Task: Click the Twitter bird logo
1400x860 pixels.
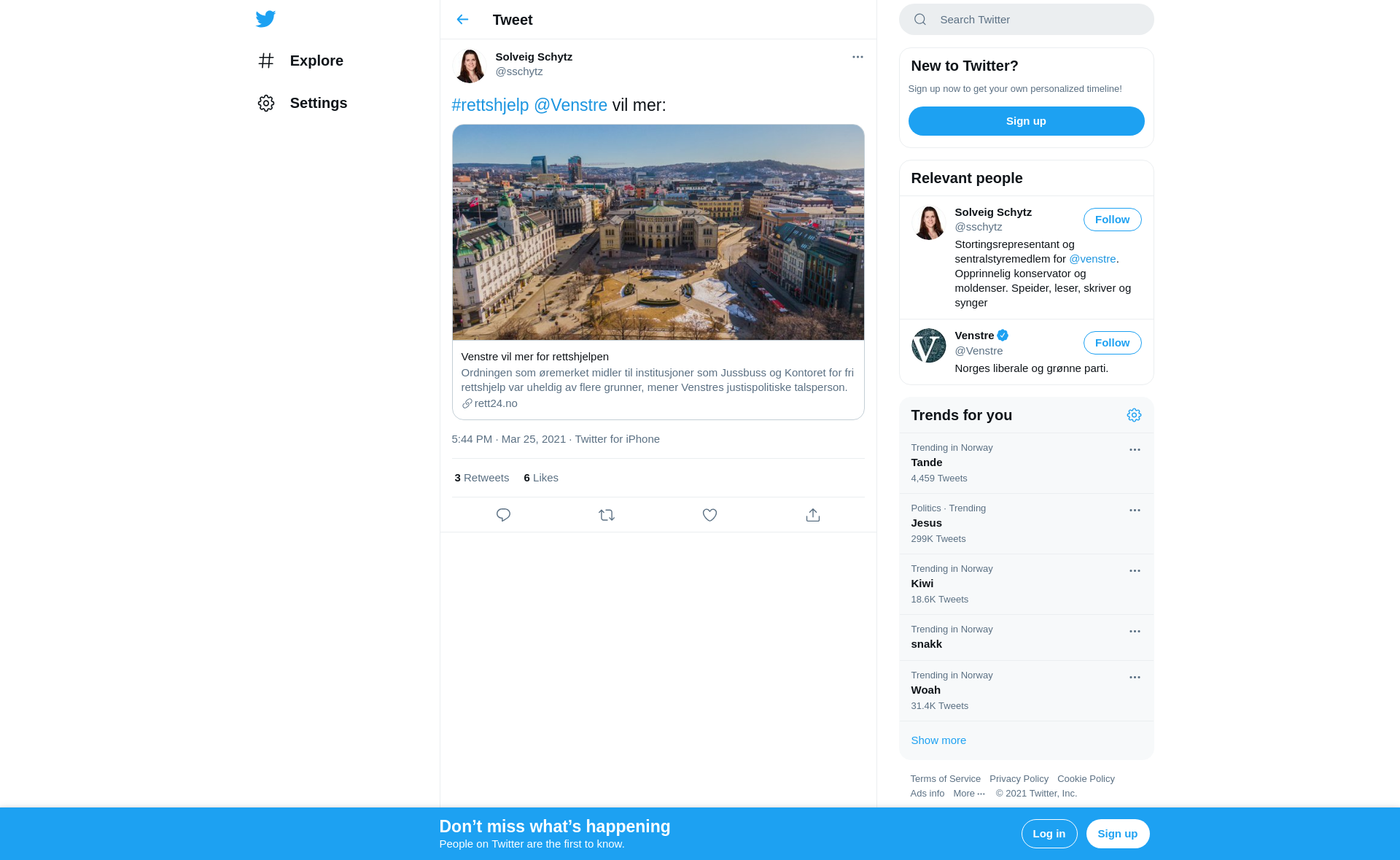Action: (265, 19)
